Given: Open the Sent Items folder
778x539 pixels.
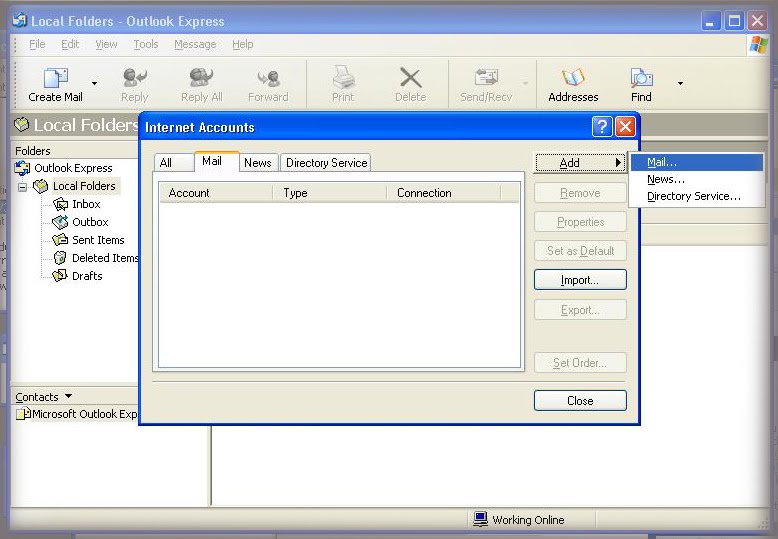Looking at the screenshot, I should [98, 240].
